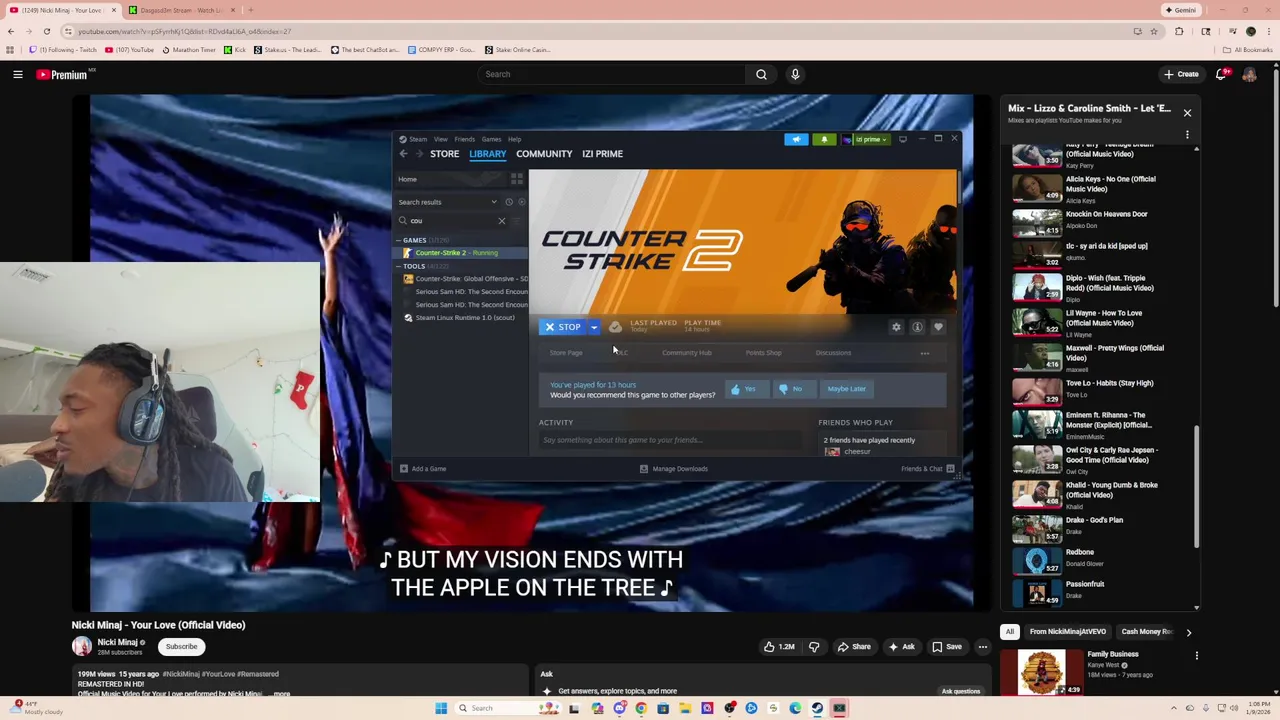
Task: Open Counter-Strike 2 manage gear icon
Action: click(x=896, y=327)
